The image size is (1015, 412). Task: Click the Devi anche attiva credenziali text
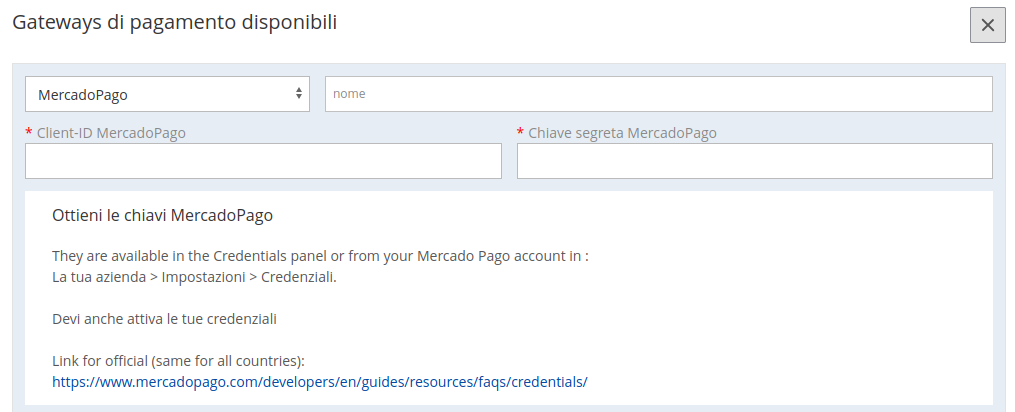(164, 319)
